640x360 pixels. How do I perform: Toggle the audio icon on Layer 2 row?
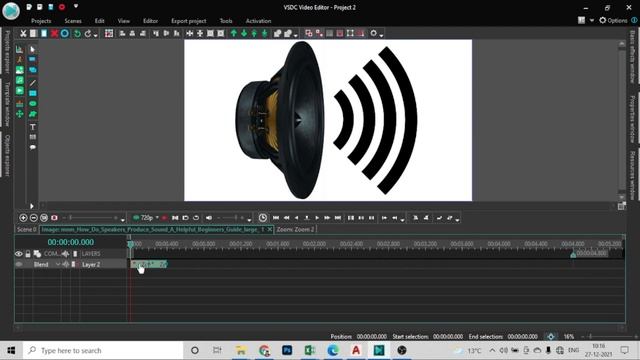tap(65, 264)
